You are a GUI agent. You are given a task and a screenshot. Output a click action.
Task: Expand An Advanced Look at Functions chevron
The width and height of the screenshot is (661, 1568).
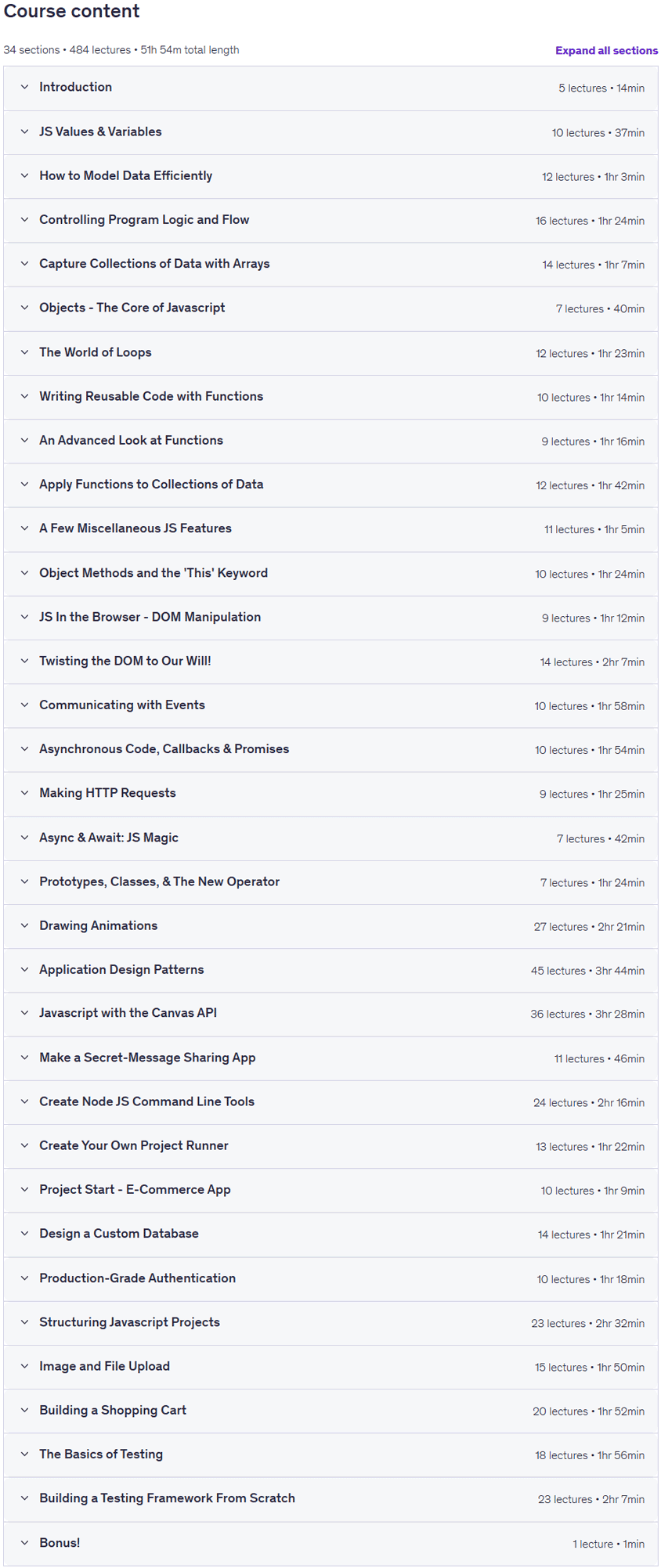coord(24,440)
